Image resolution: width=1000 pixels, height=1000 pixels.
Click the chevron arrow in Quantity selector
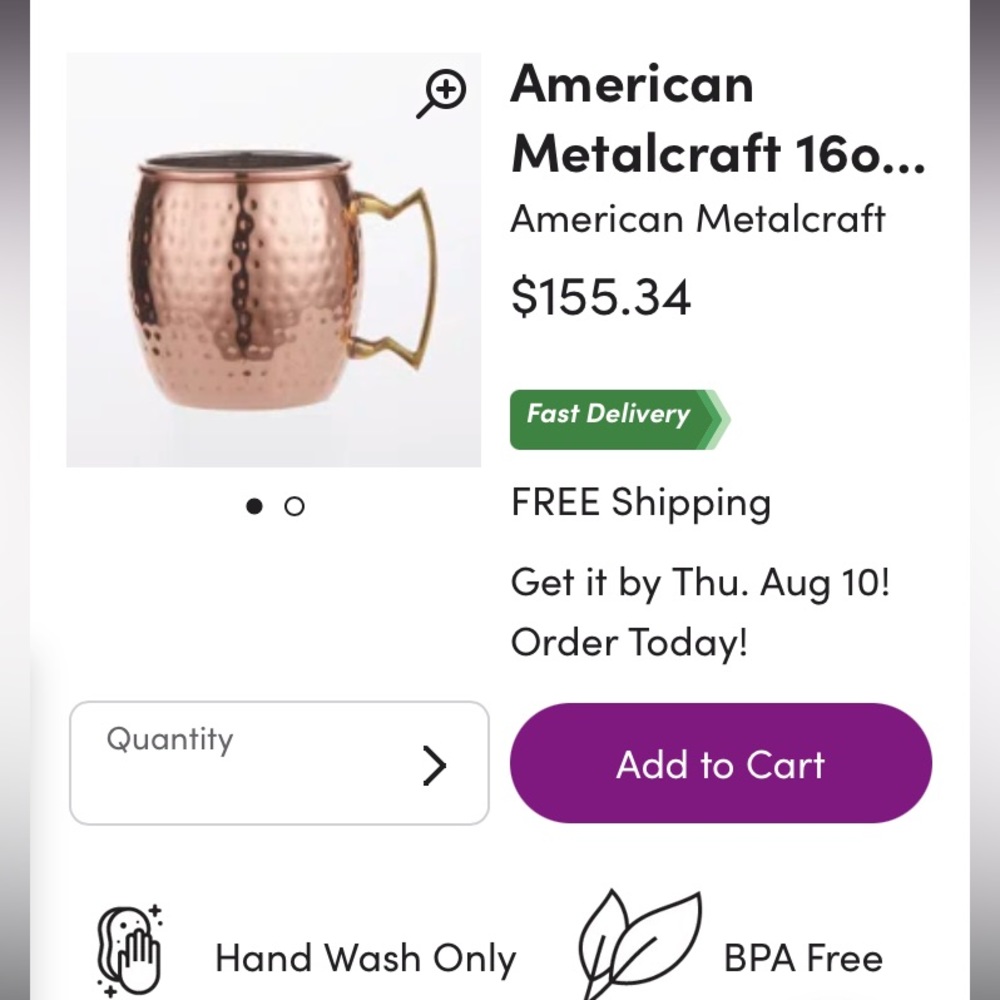tap(433, 766)
